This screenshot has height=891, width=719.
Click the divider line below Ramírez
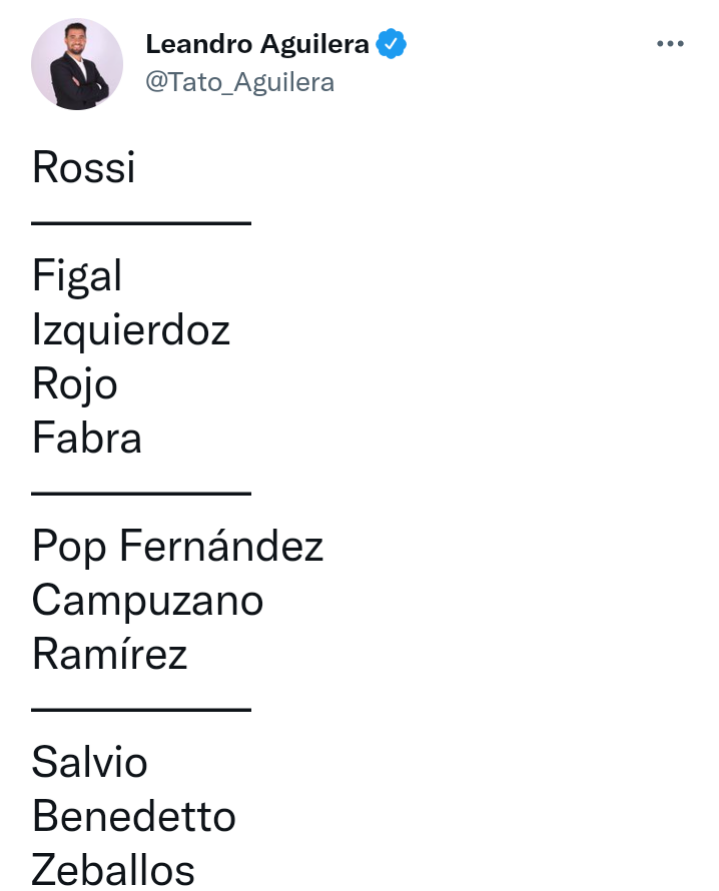point(141,709)
